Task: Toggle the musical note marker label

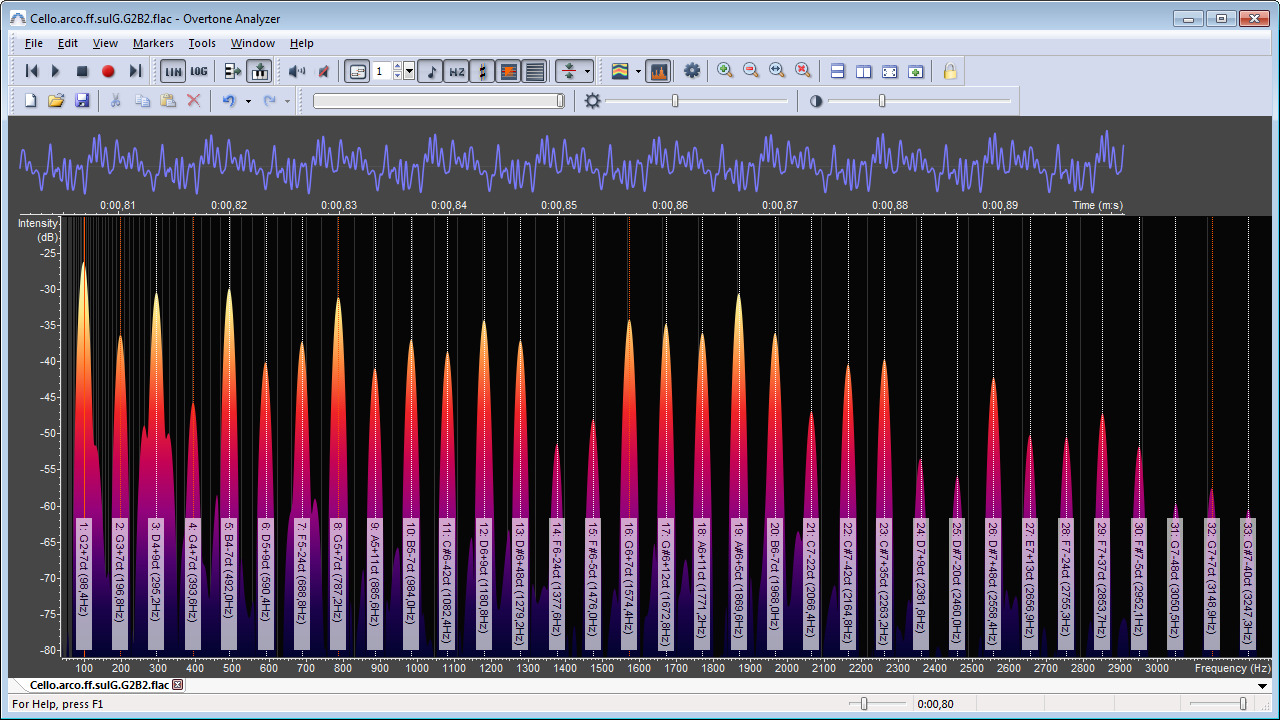Action: click(x=430, y=71)
